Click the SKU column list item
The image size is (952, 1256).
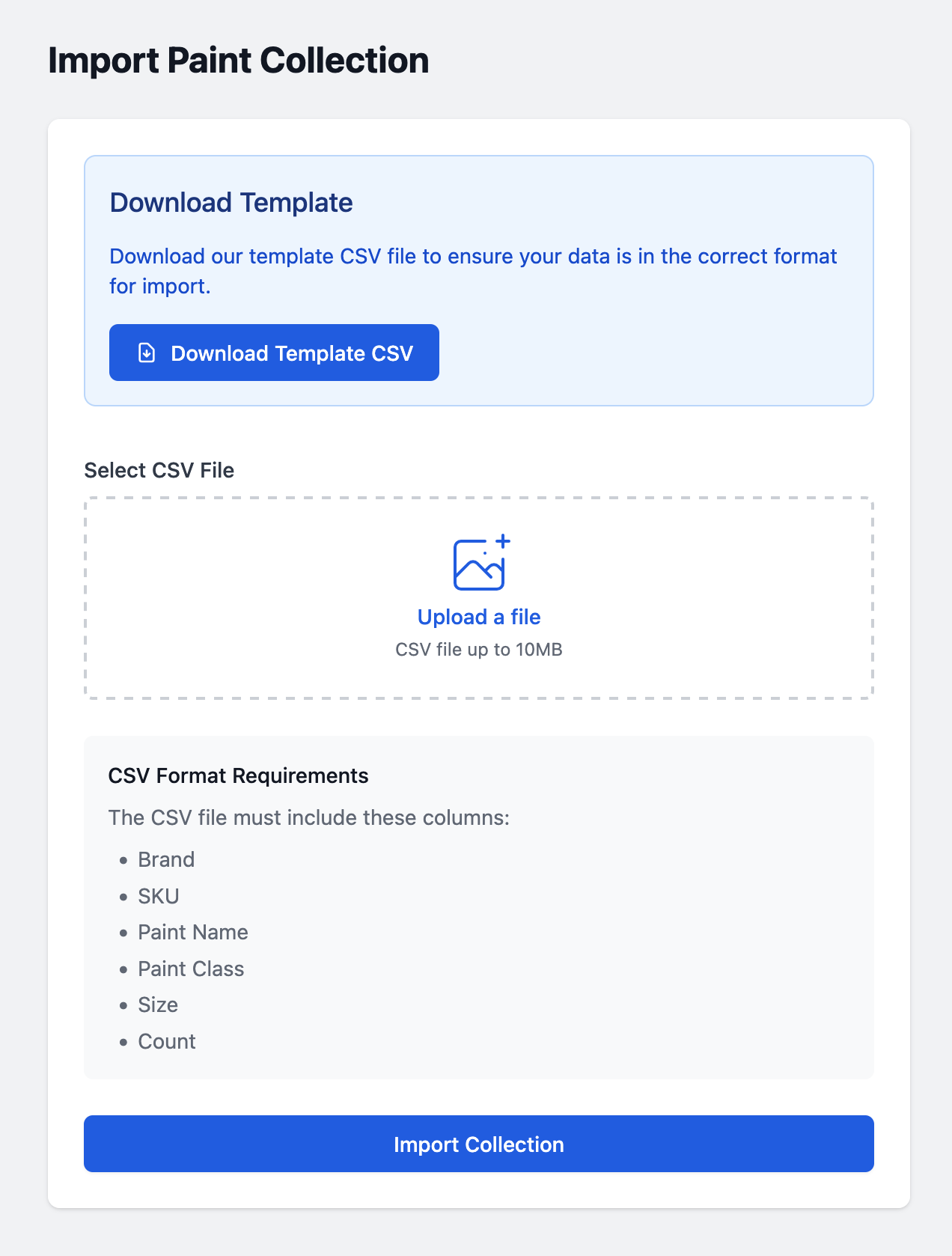(x=159, y=896)
